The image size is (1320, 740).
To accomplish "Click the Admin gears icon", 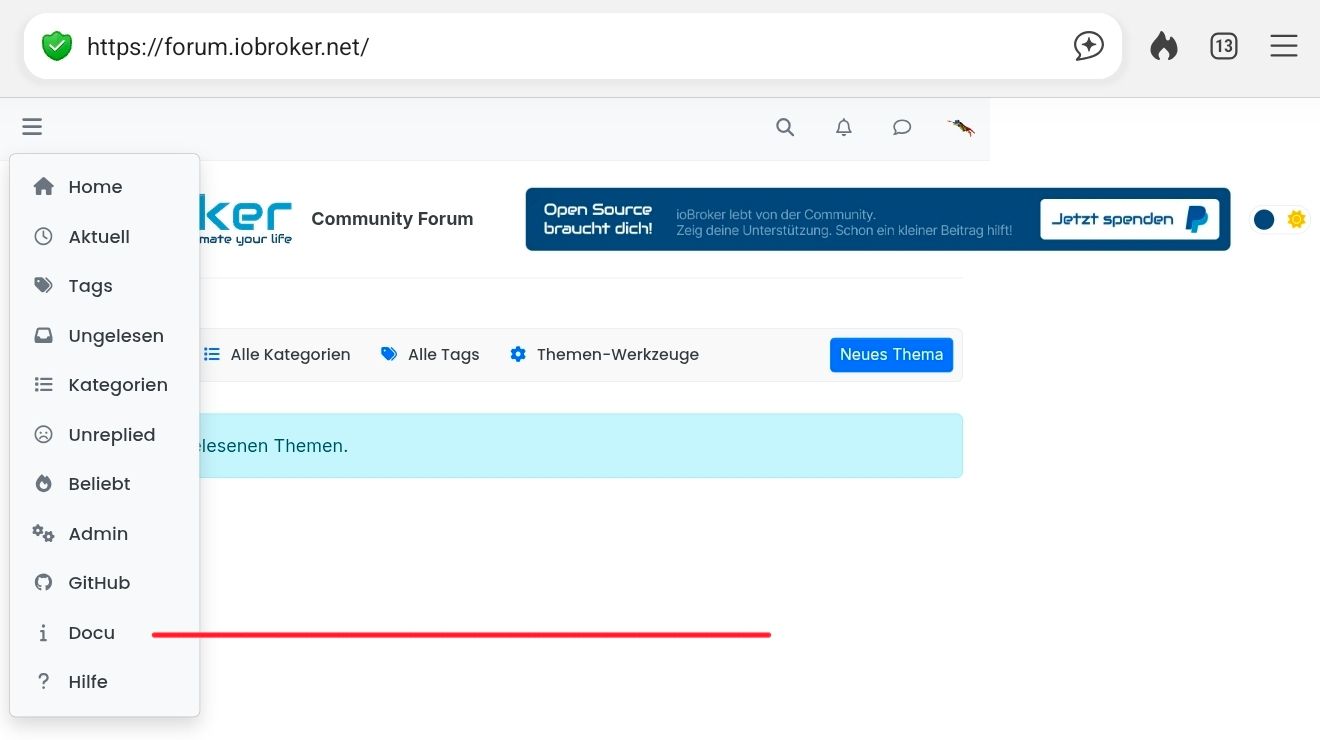I will 43,534.
